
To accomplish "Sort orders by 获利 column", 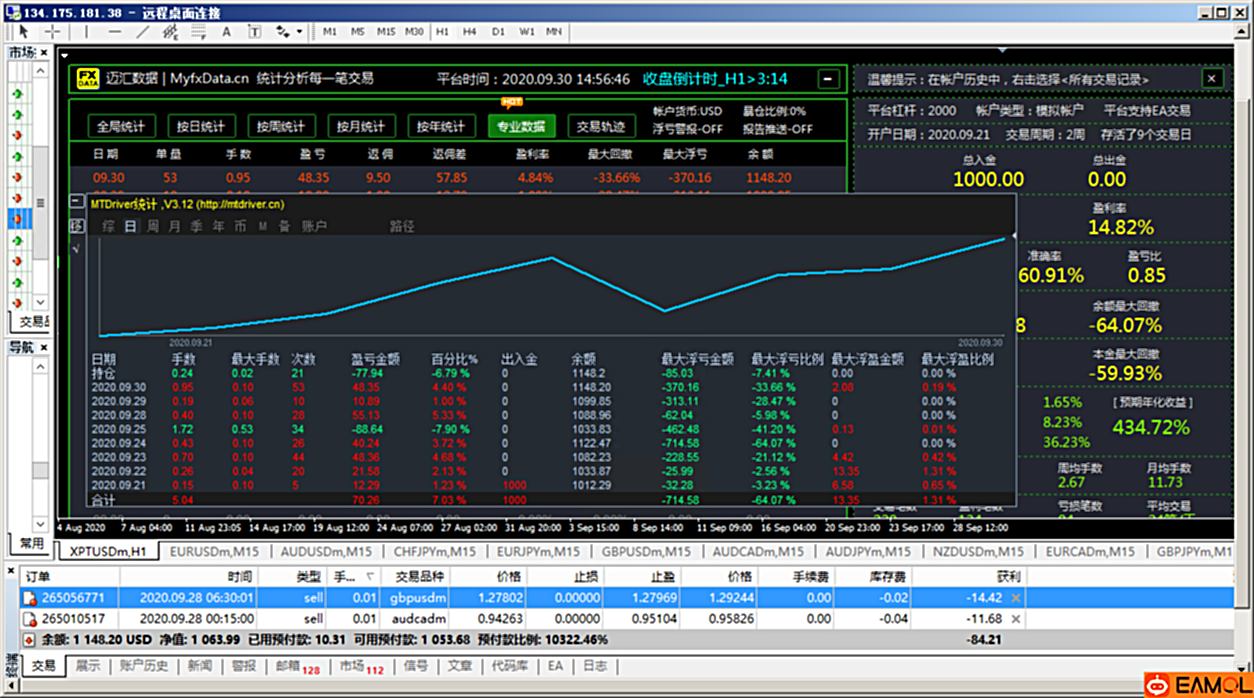I will tap(969, 577).
